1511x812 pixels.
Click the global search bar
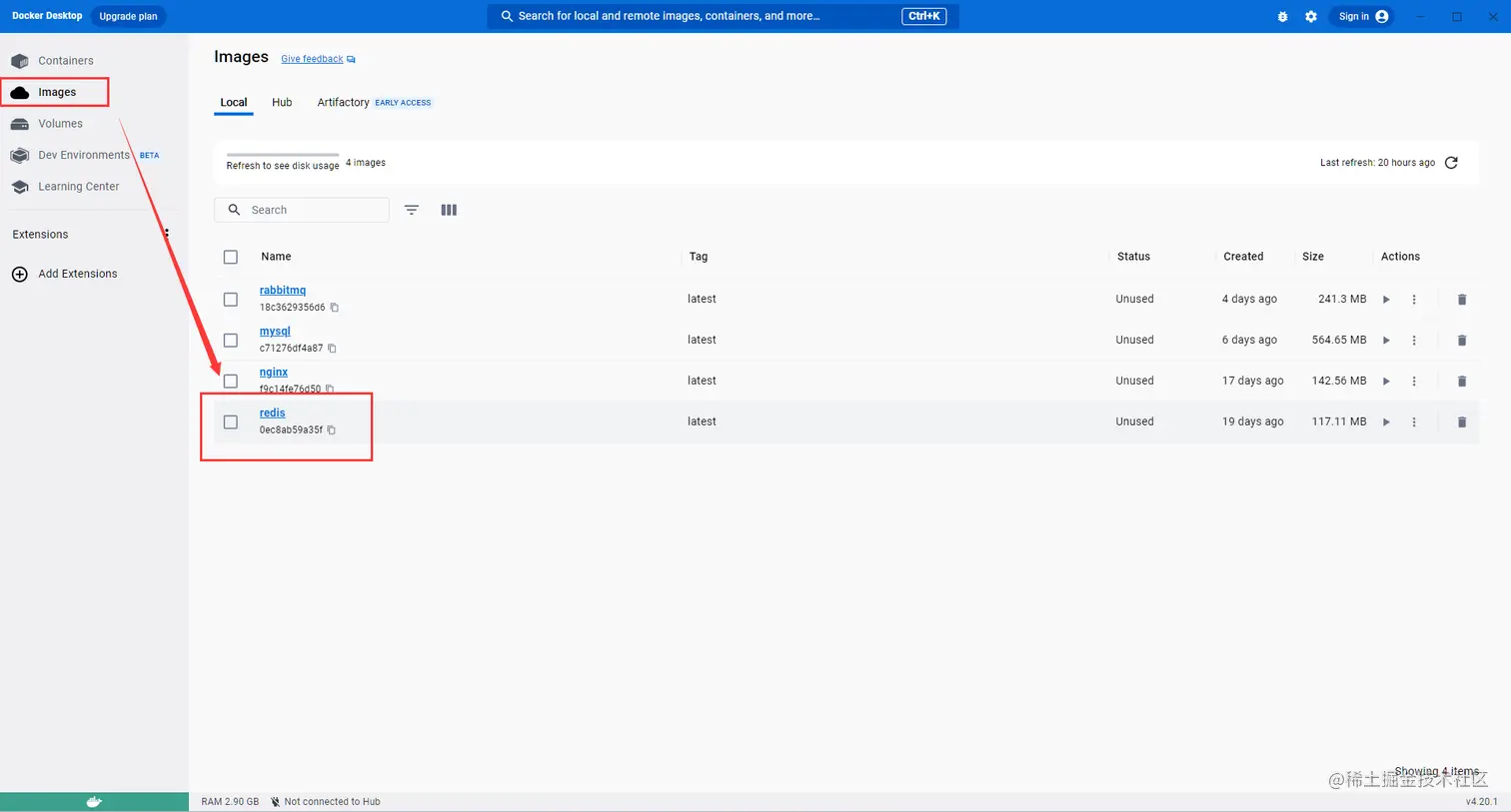click(723, 17)
